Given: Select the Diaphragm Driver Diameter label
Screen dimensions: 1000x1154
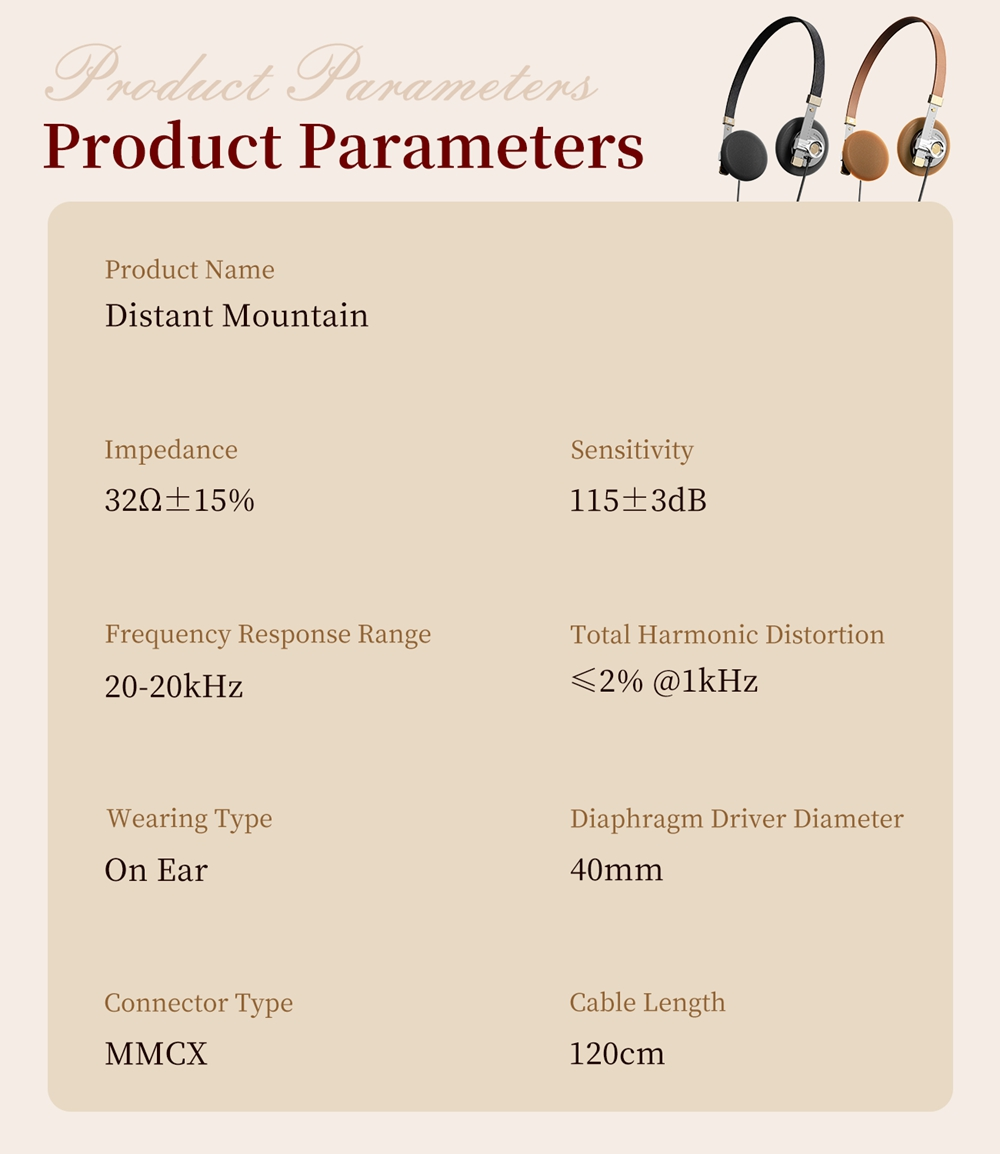Looking at the screenshot, I should [736, 819].
